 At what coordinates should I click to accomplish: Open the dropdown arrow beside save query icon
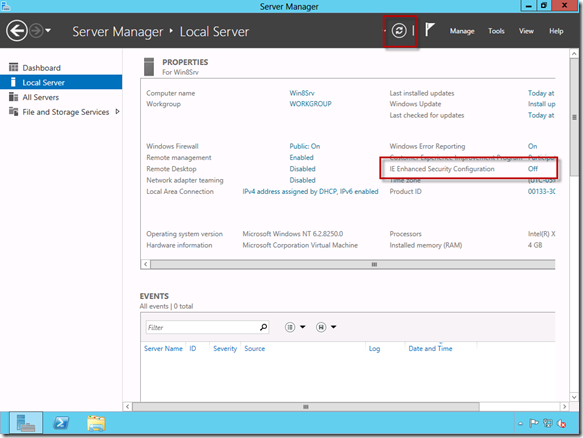click(x=334, y=327)
